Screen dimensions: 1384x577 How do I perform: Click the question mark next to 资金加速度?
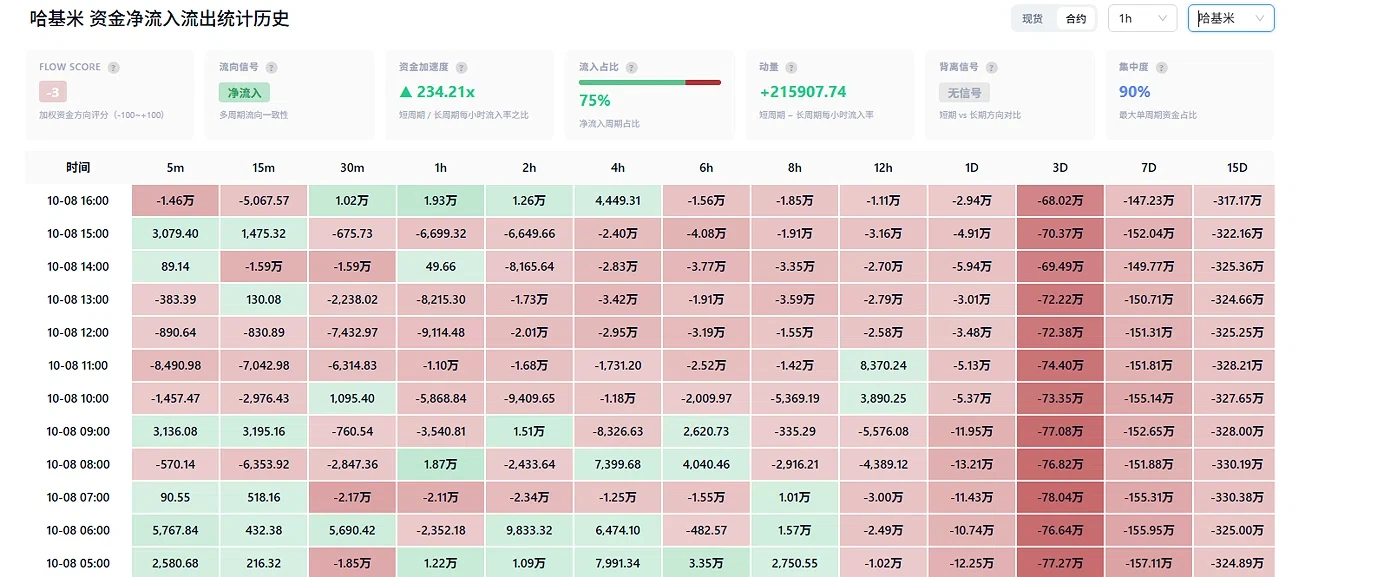pyautogui.click(x=461, y=68)
